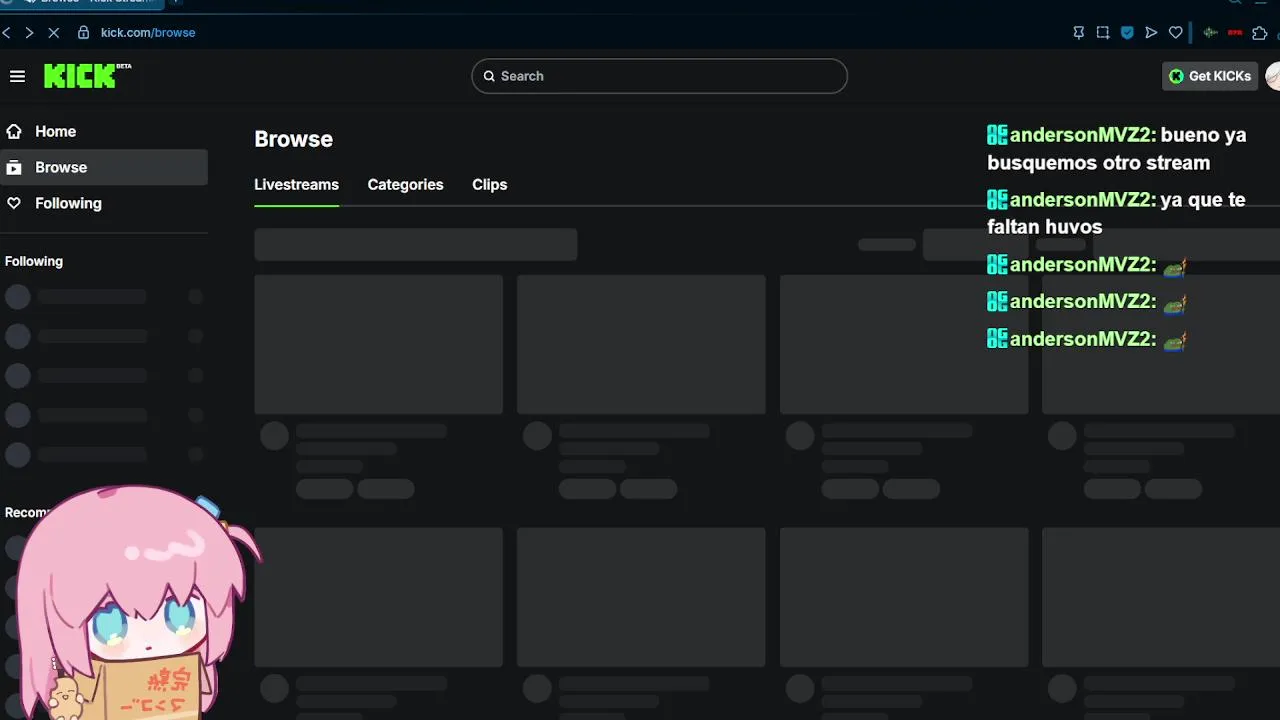Open the hamburger sidebar menu

pyautogui.click(x=17, y=76)
